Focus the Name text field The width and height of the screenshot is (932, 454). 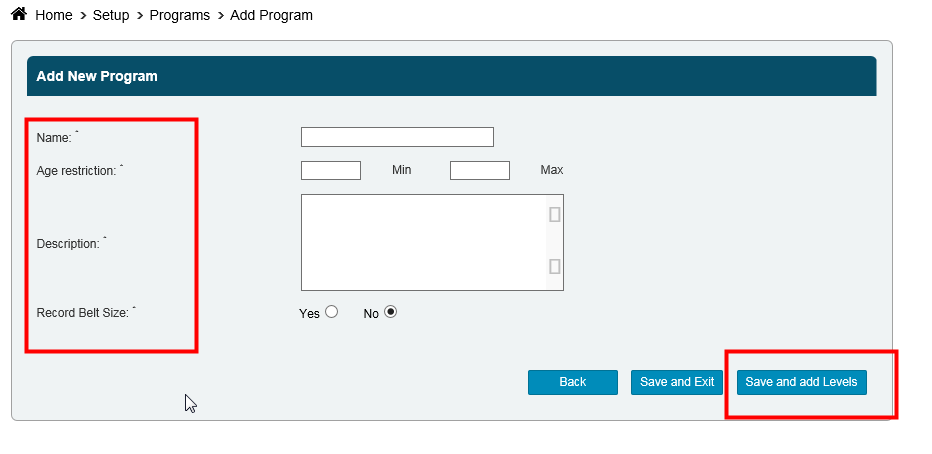click(397, 137)
